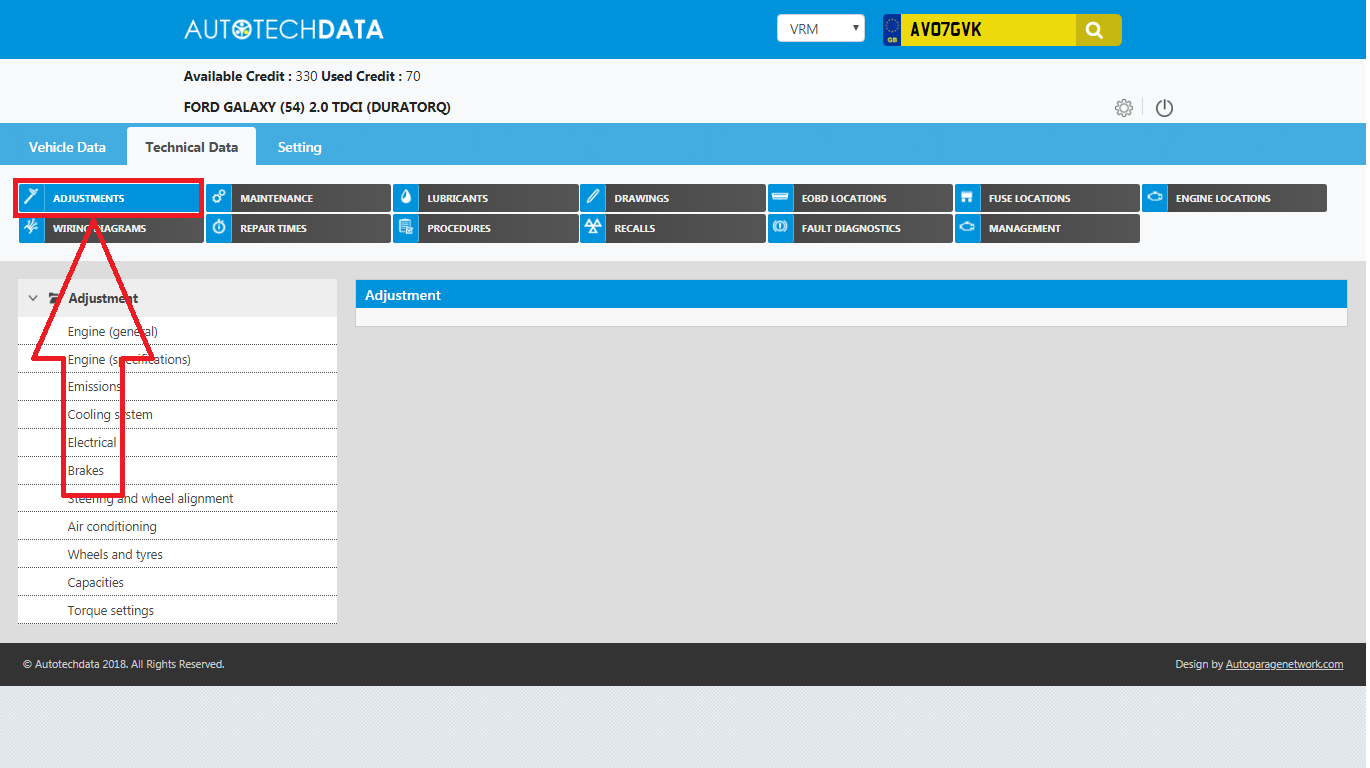Select Electrical in the adjustment list
This screenshot has height=768, width=1370.
(177, 443)
